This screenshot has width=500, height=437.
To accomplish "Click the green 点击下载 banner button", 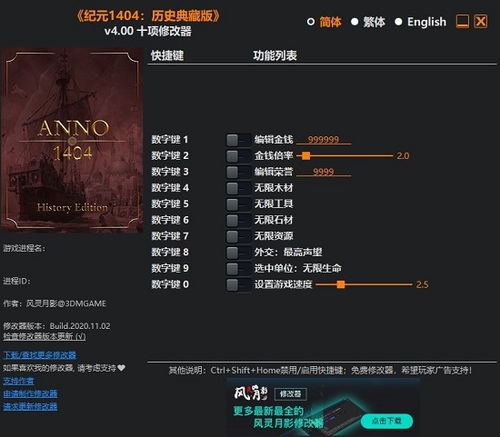I will click(x=387, y=421).
